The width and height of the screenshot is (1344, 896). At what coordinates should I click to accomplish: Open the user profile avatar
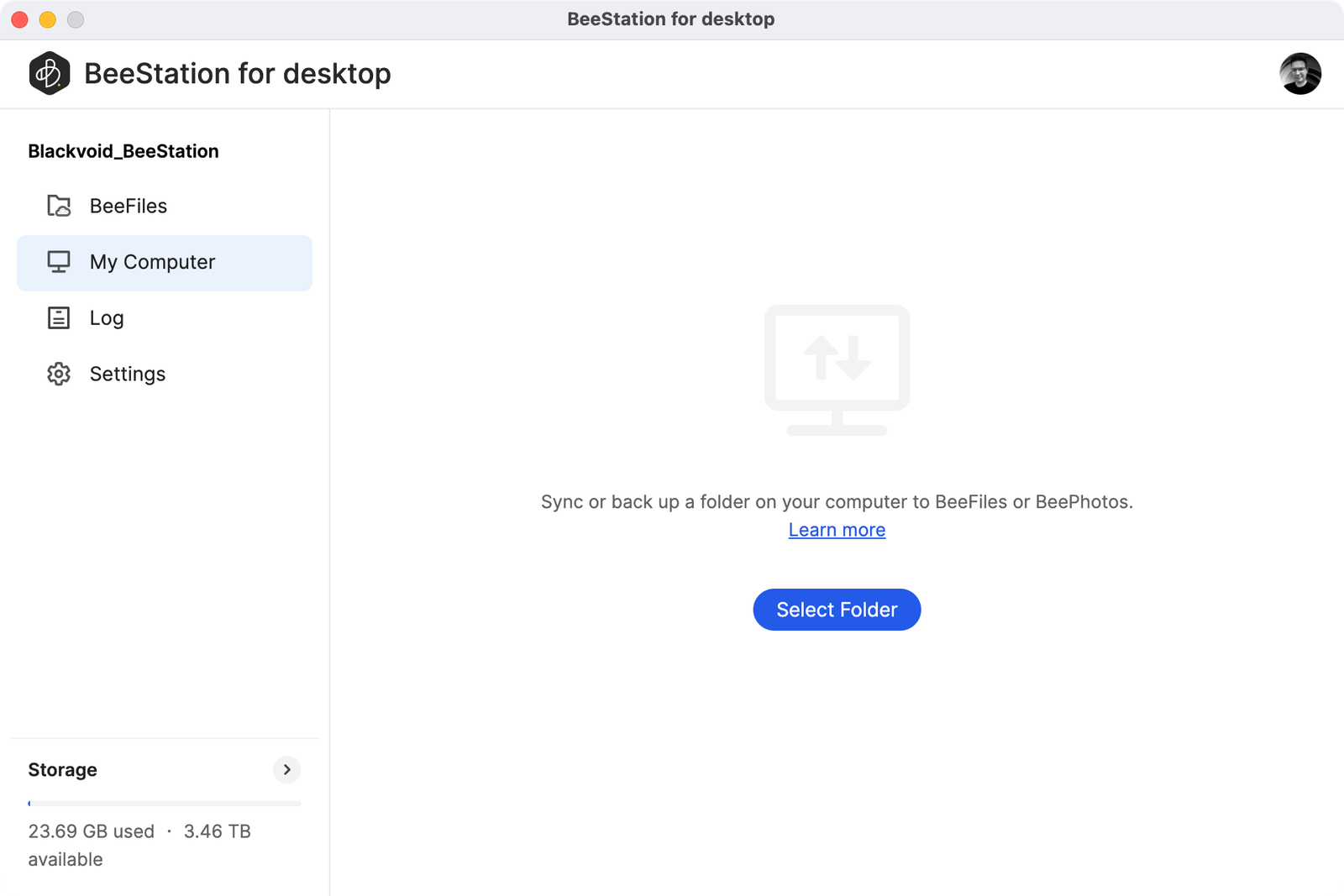click(1300, 74)
